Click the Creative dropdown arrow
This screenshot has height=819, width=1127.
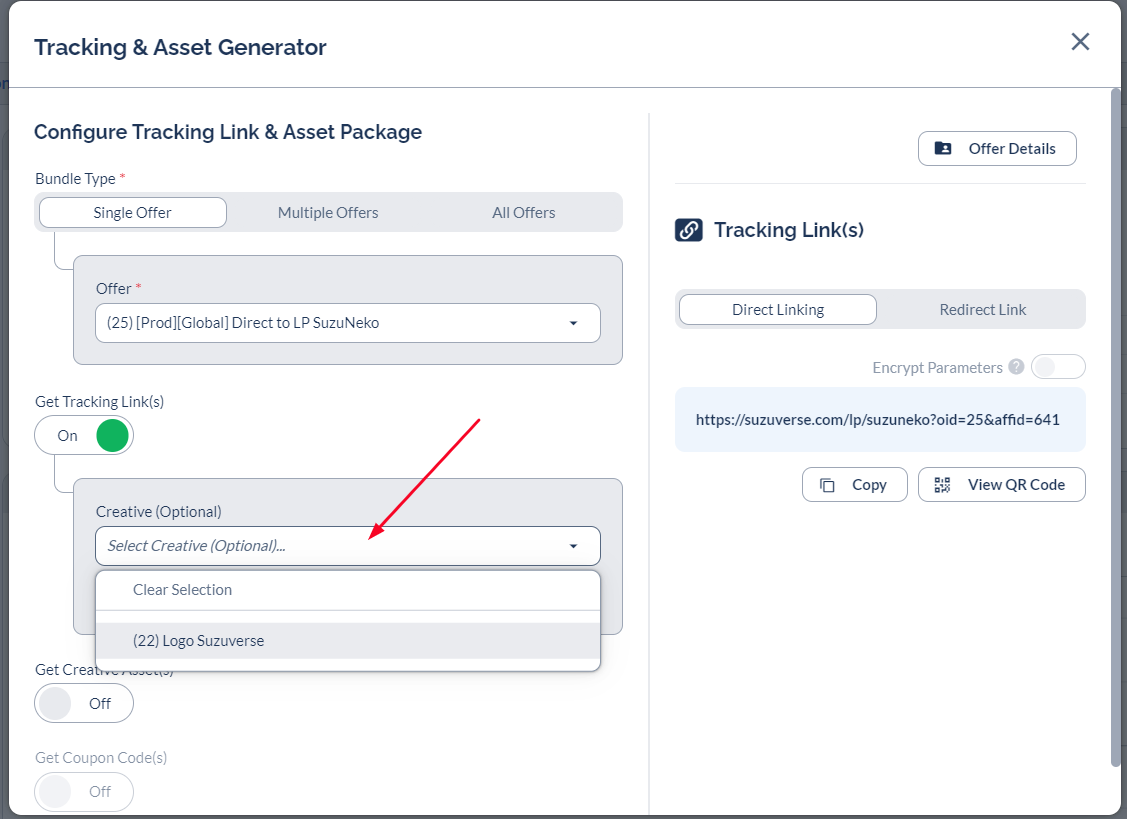point(573,546)
